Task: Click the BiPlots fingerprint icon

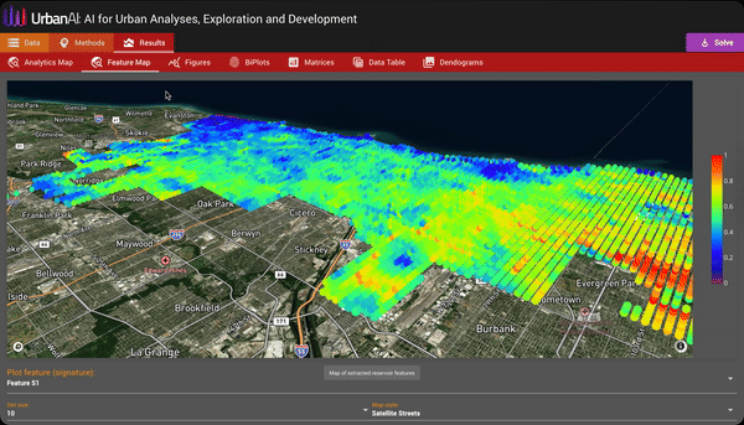Action: tap(234, 62)
